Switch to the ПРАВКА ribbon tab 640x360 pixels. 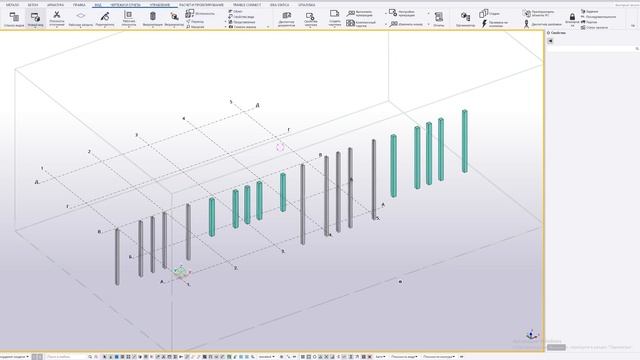coord(79,5)
